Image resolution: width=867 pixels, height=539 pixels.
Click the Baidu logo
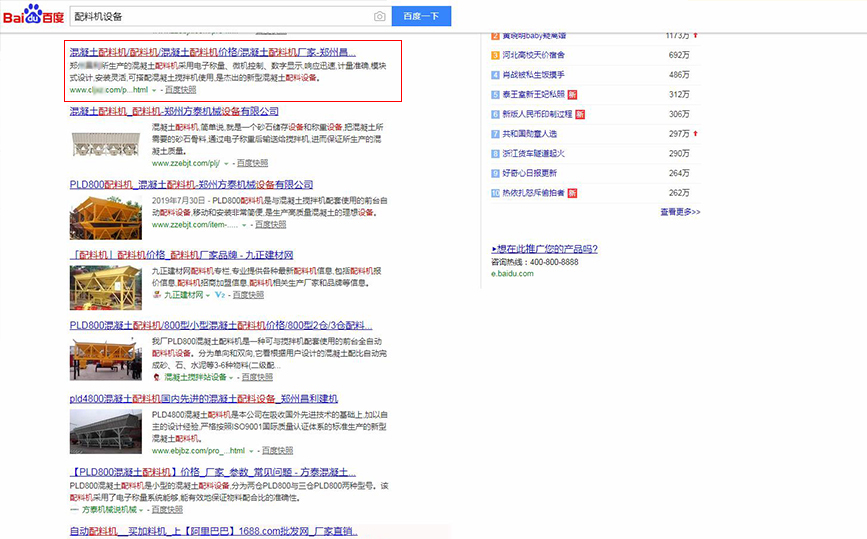[33, 14]
